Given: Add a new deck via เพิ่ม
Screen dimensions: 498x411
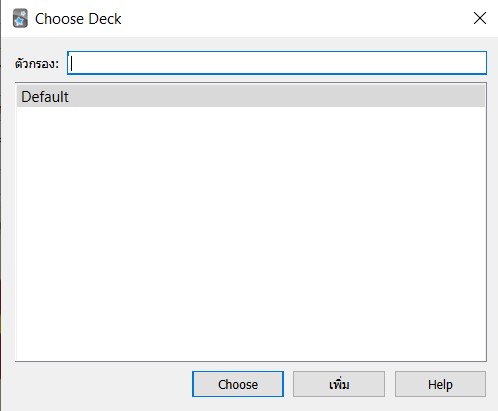Looking at the screenshot, I should click(x=339, y=384).
